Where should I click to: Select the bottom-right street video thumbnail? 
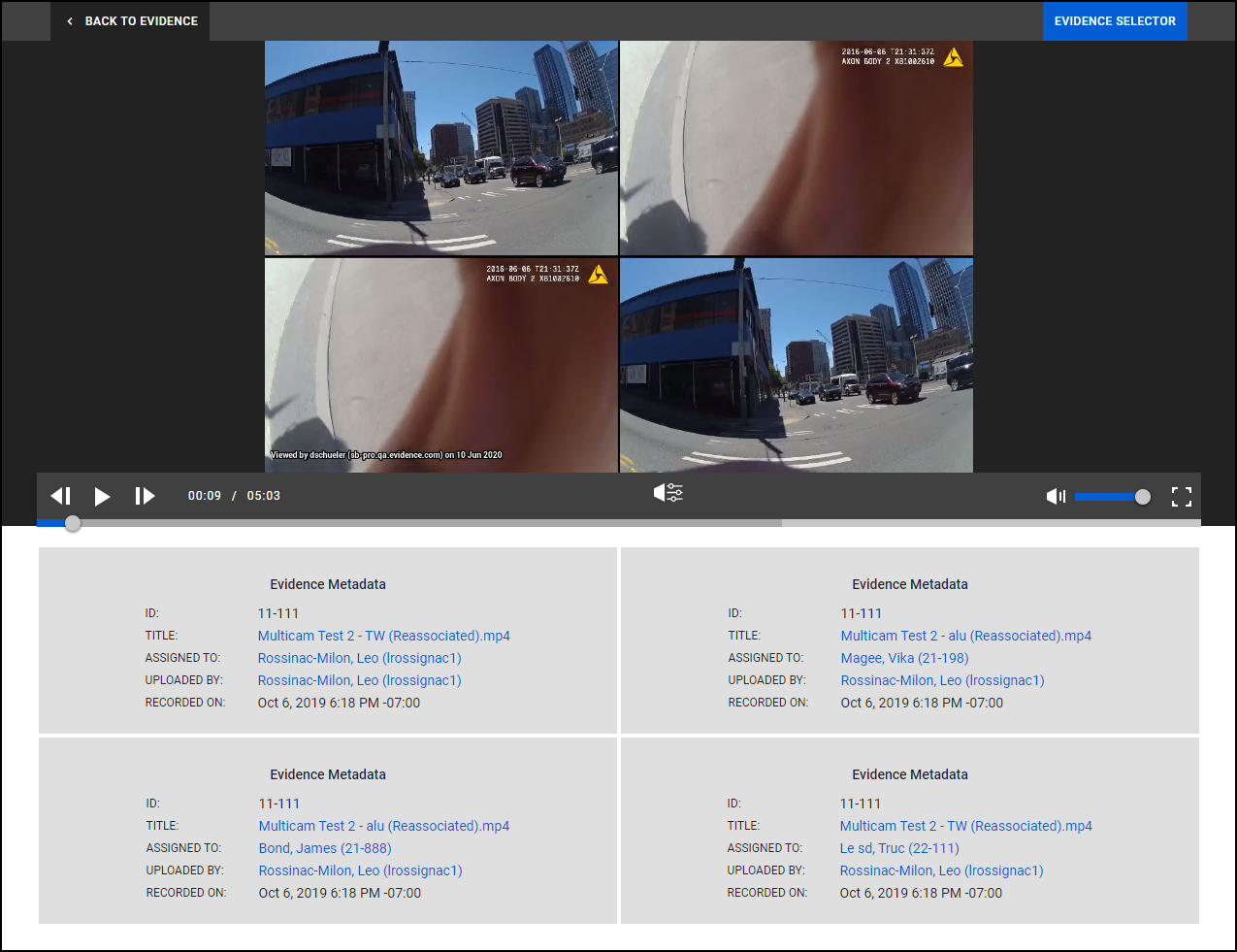click(x=796, y=365)
